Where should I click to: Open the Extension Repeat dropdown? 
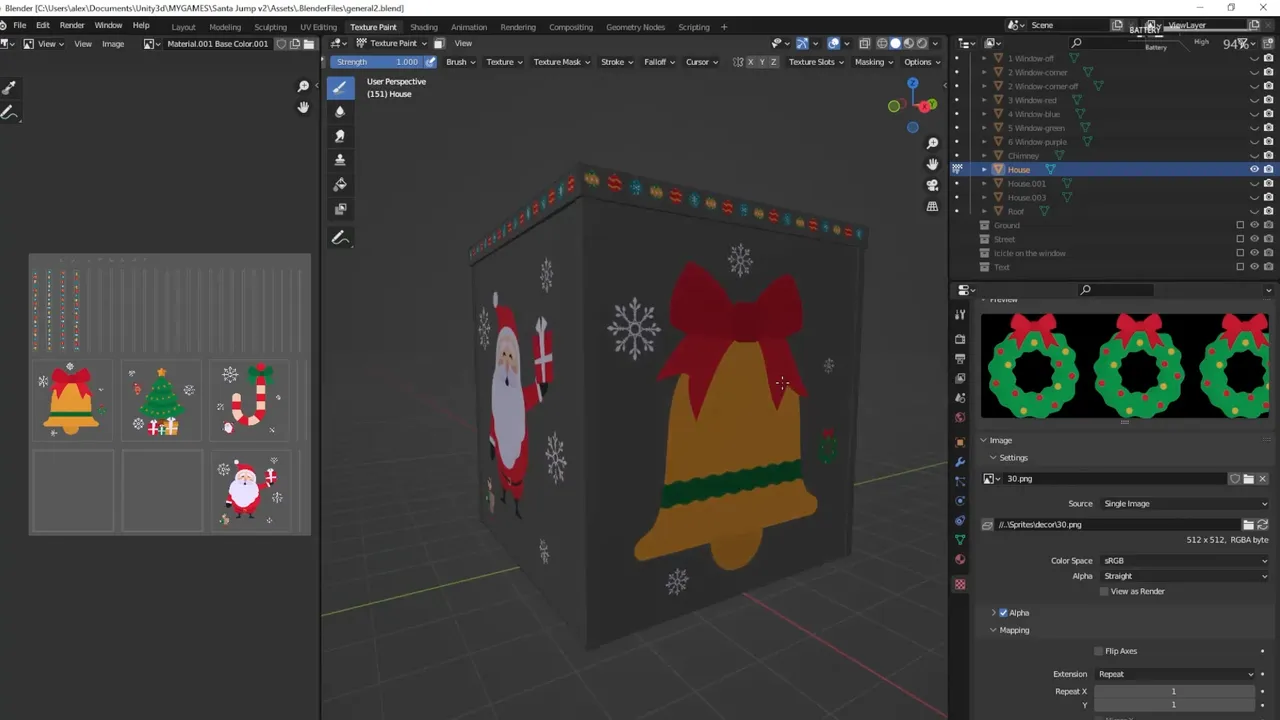tap(1175, 674)
